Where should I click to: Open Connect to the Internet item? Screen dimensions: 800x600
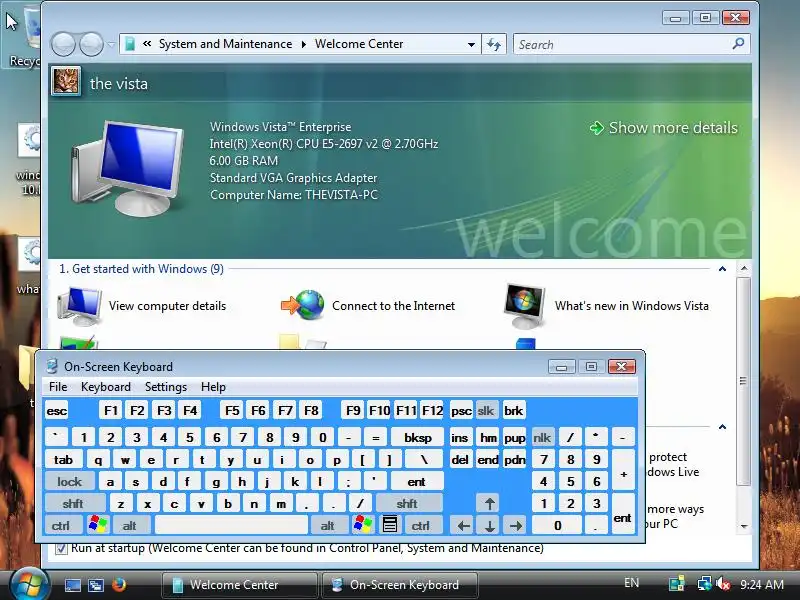pyautogui.click(x=367, y=306)
